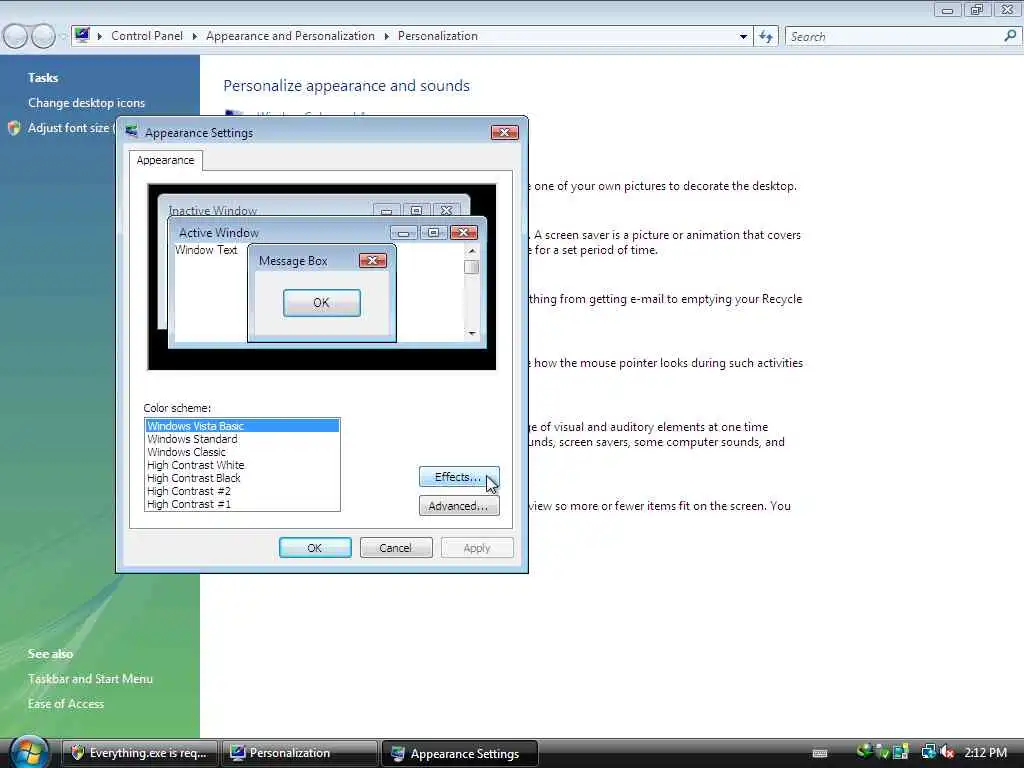This screenshot has width=1024, height=768.
Task: Open address bar history dropdown
Action: 743,37
